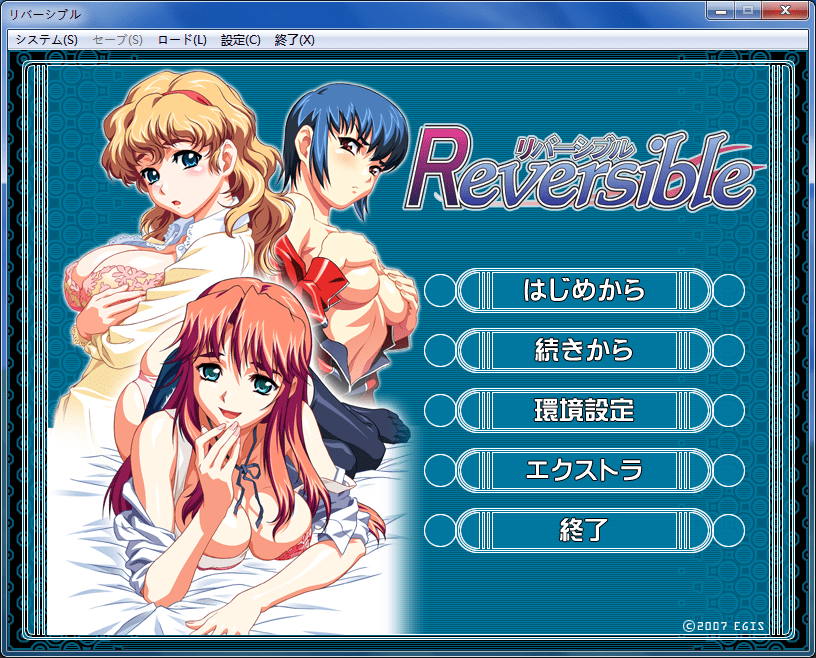Expand the 終了(X) menu in menu bar
Viewport: 816px width, 658px height.
tap(294, 40)
